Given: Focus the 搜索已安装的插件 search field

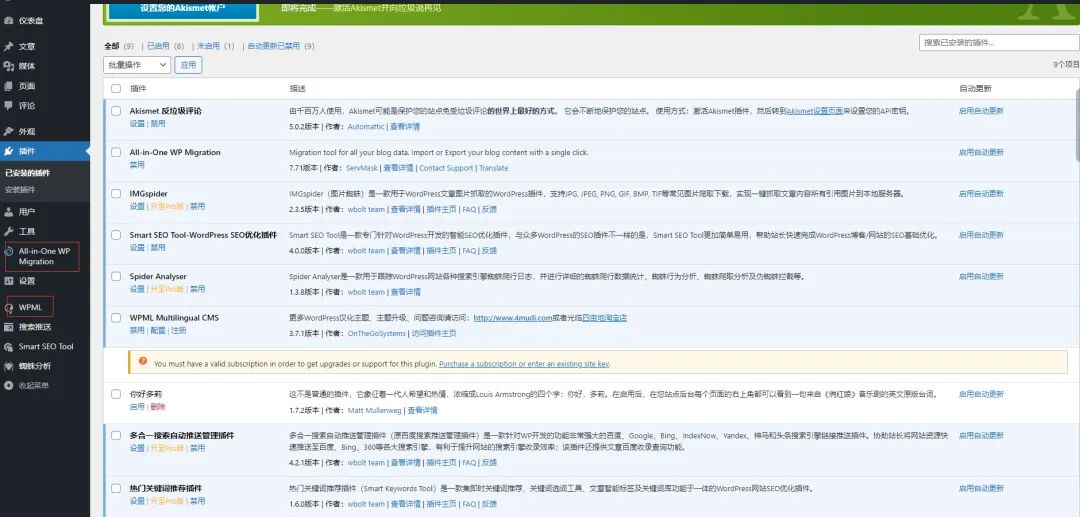Looking at the screenshot, I should click(x=999, y=43).
